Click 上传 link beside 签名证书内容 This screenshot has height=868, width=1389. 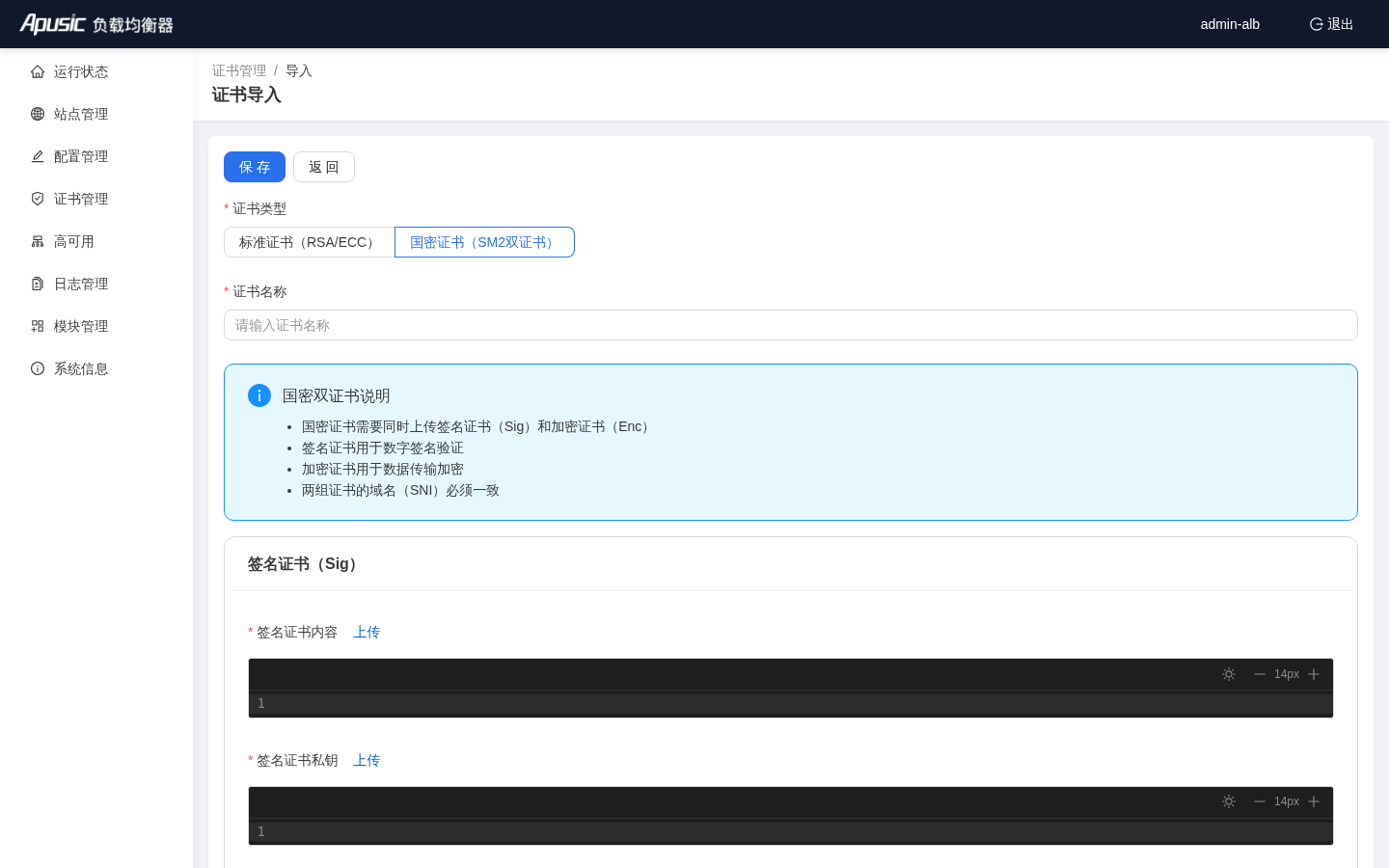click(367, 632)
